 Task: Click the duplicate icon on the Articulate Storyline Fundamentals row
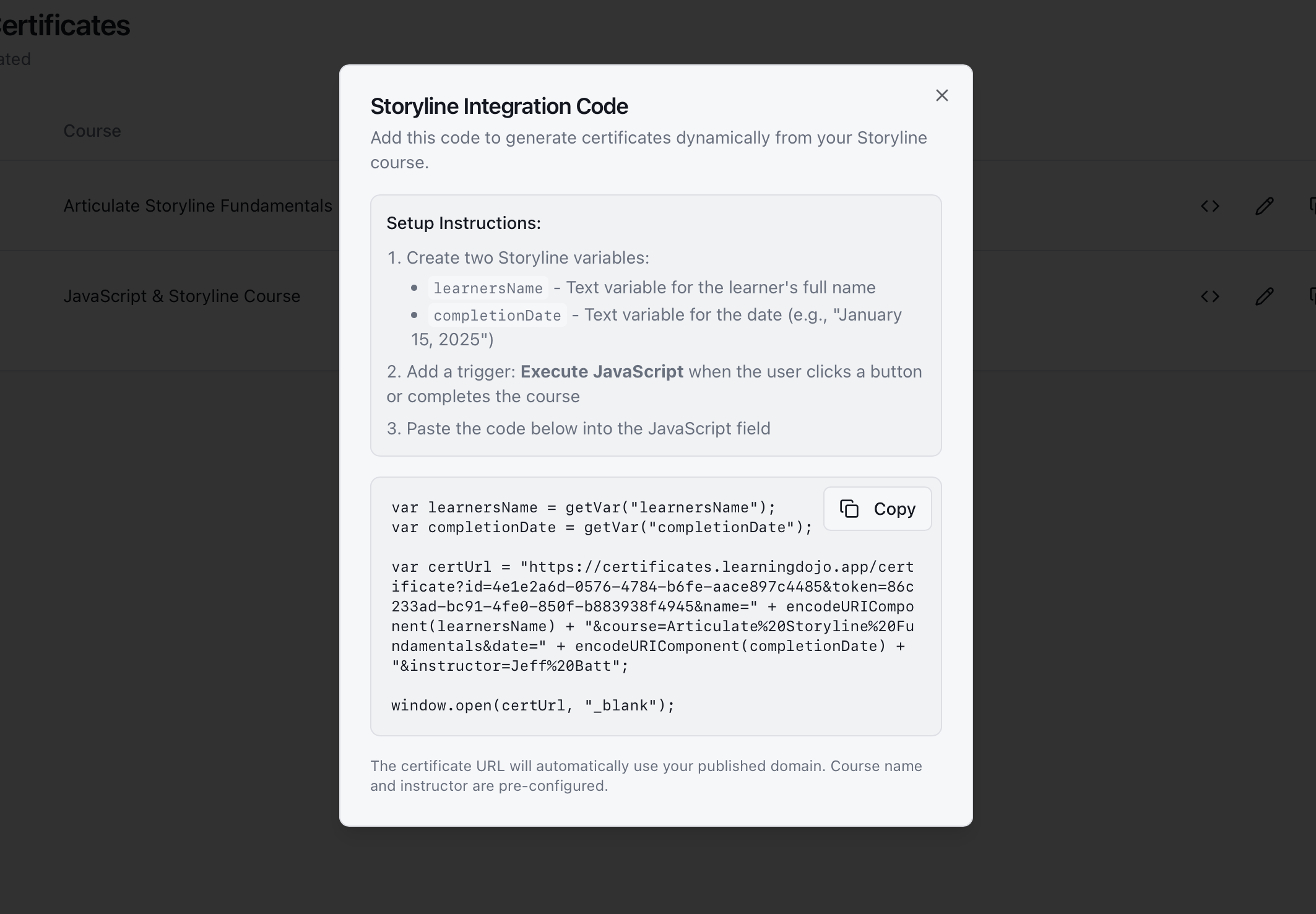(1312, 206)
